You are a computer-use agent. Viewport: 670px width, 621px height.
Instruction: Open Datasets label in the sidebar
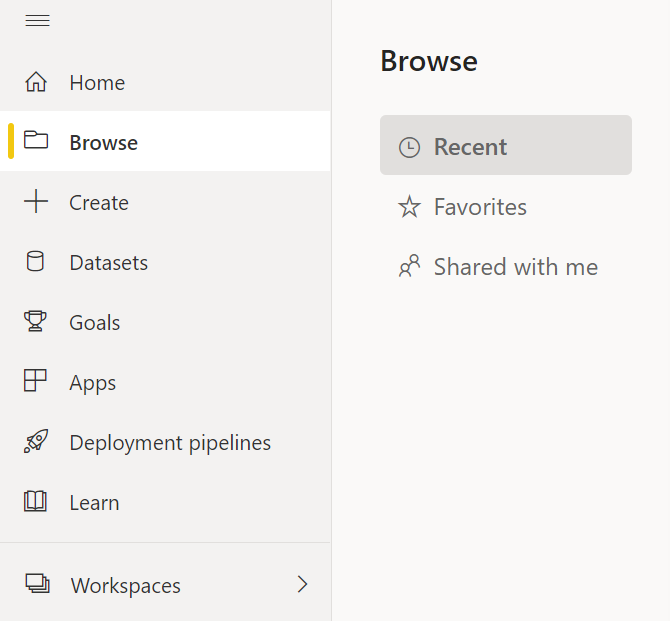point(109,262)
